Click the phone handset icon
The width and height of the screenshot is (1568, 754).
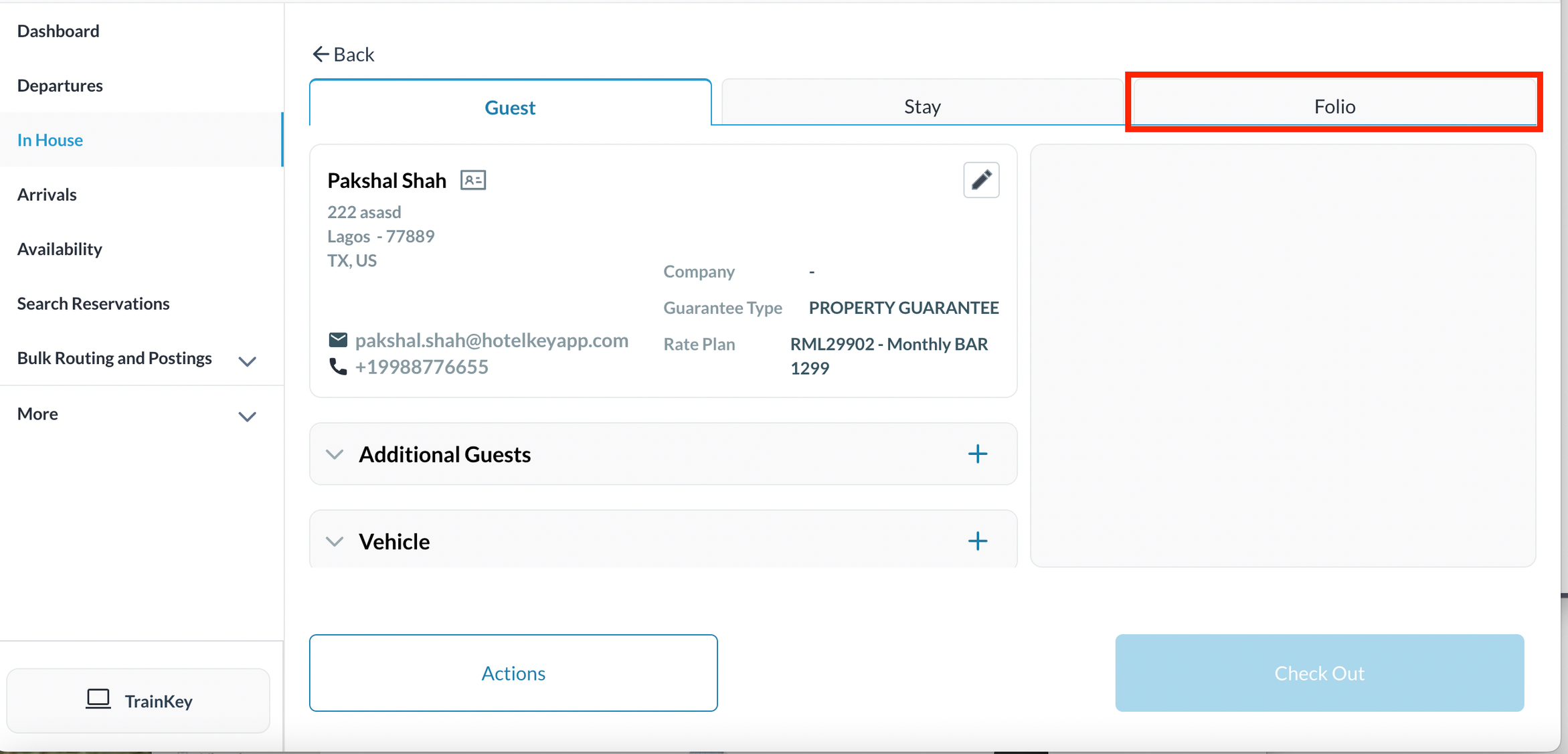tap(338, 367)
